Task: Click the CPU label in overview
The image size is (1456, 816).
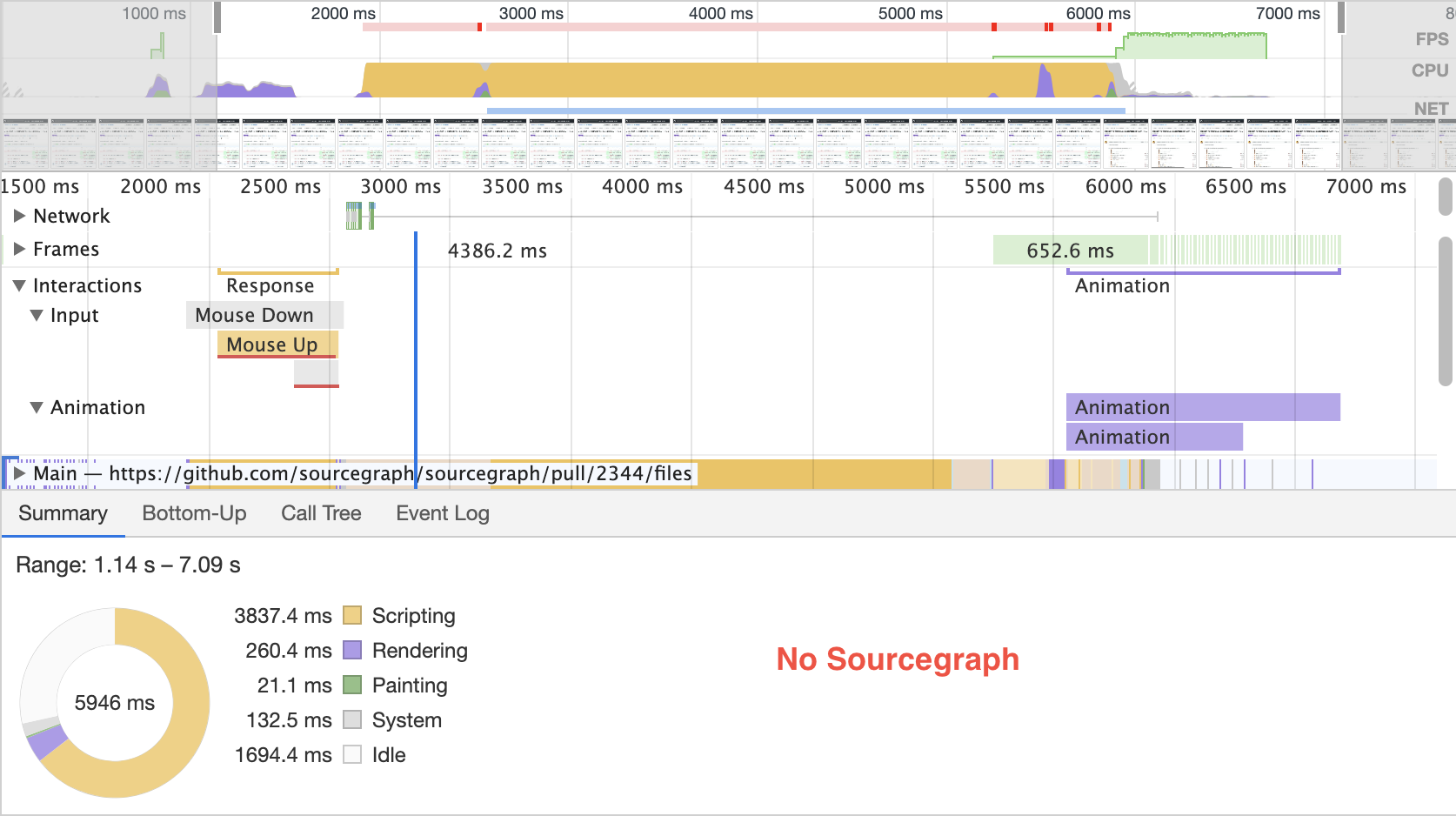Action: pyautogui.click(x=1430, y=70)
